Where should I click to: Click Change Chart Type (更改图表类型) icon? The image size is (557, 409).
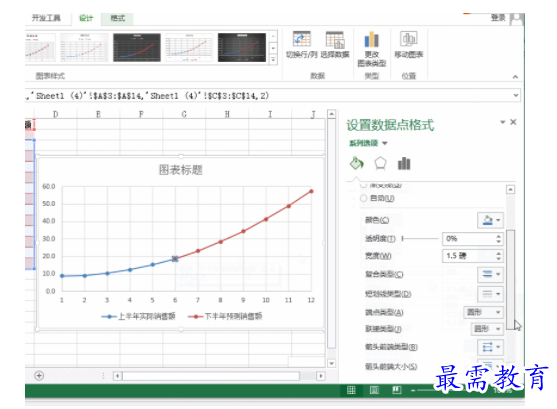pyautogui.click(x=372, y=39)
